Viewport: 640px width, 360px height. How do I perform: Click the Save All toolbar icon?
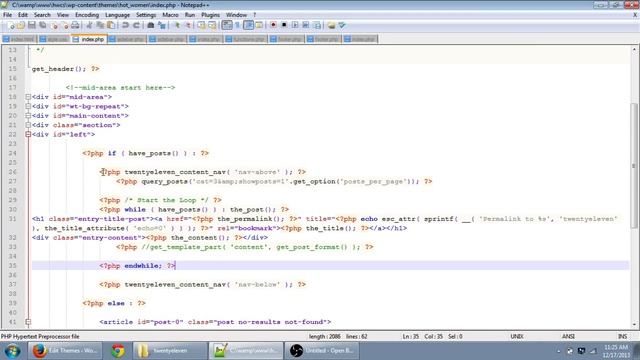click(x=42, y=25)
